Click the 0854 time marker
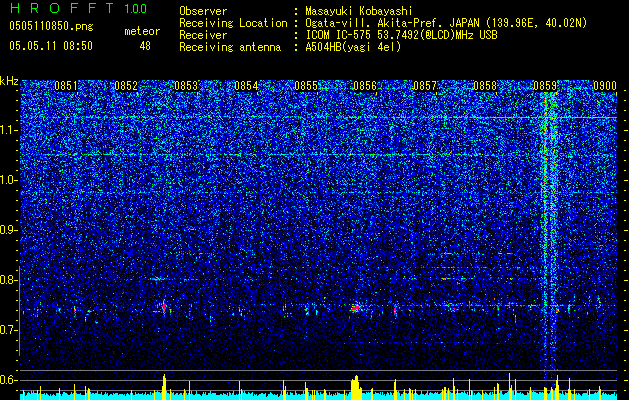629x400 pixels. coord(246,86)
